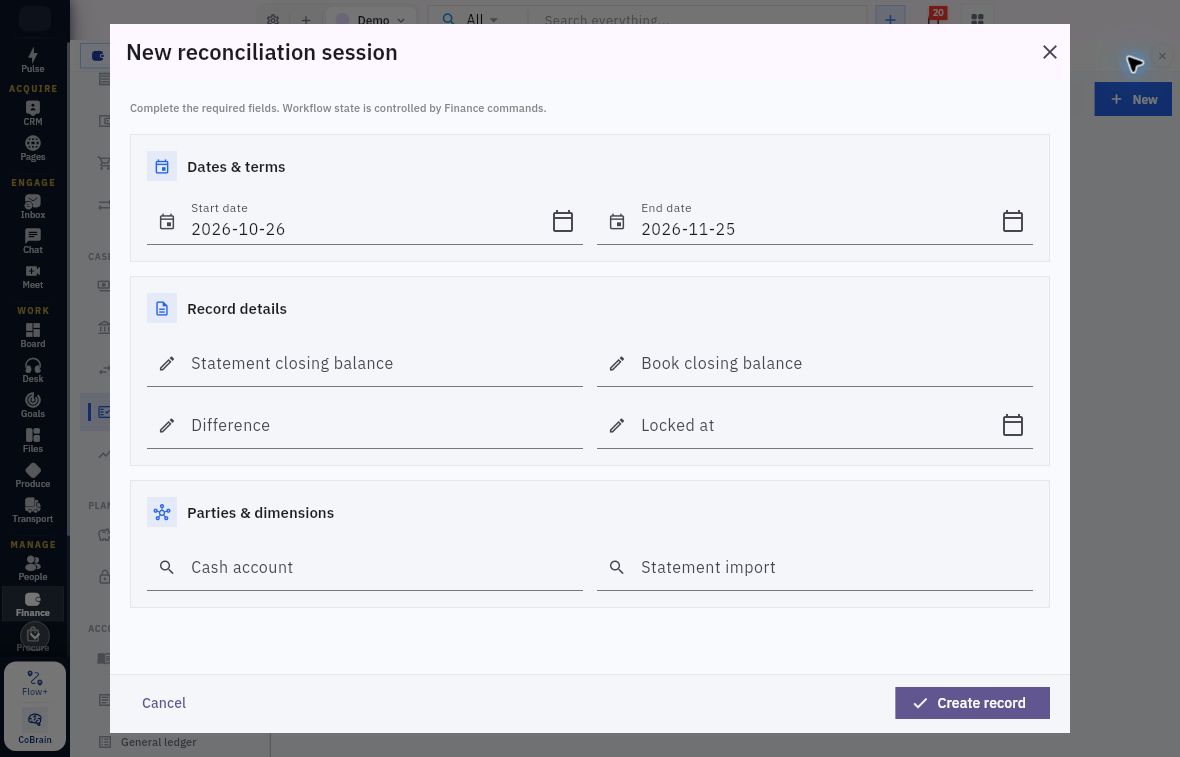
Task: Edit the End date field
Action: point(814,220)
